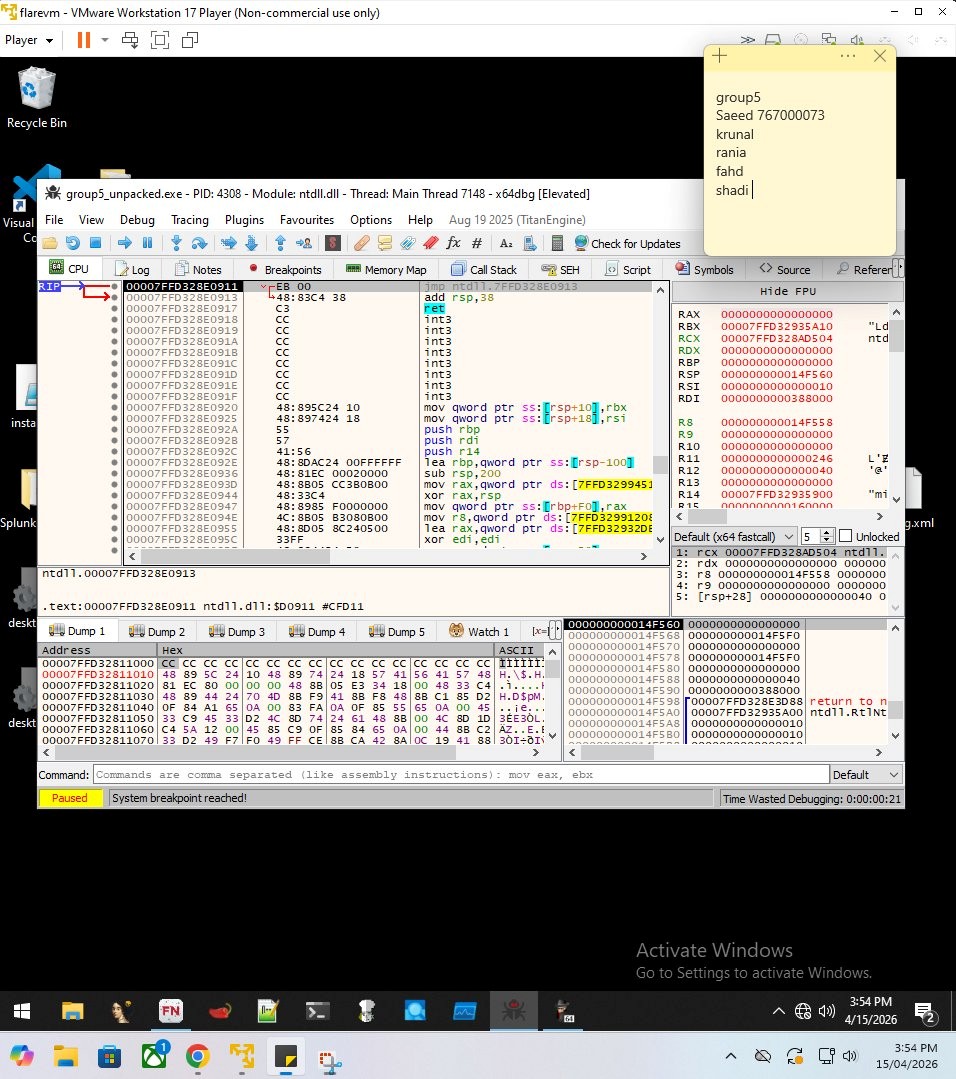This screenshot has height=1079, width=956.
Task: Show the Bookmarks list icon
Action: point(431,243)
